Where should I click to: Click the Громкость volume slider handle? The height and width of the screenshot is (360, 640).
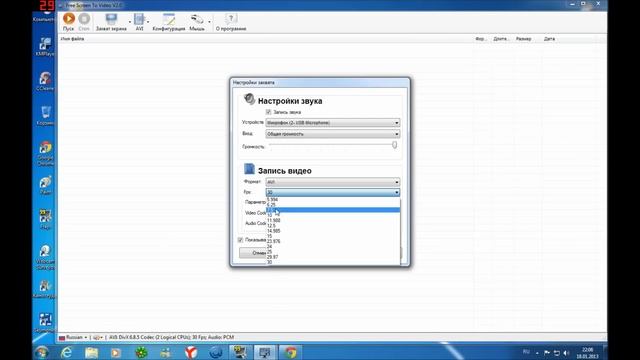(x=394, y=145)
